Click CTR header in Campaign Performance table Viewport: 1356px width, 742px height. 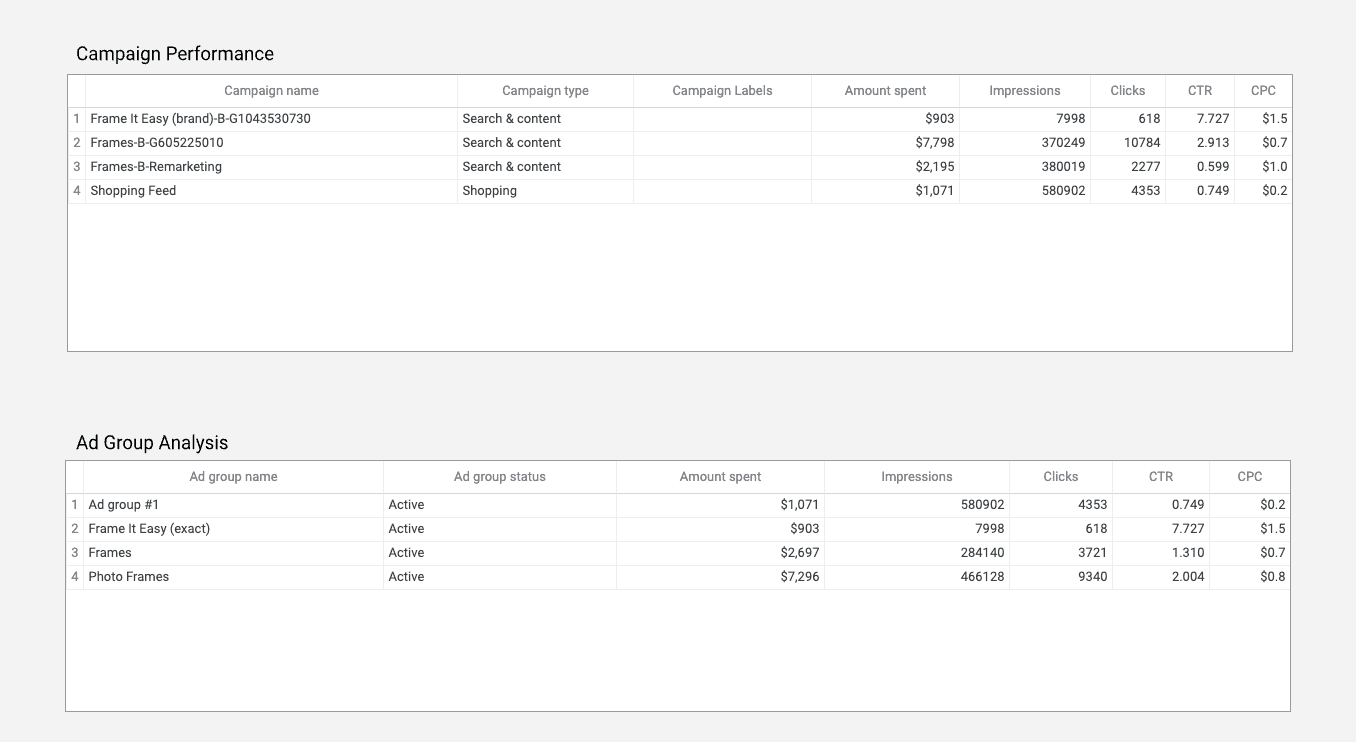pyautogui.click(x=1200, y=91)
